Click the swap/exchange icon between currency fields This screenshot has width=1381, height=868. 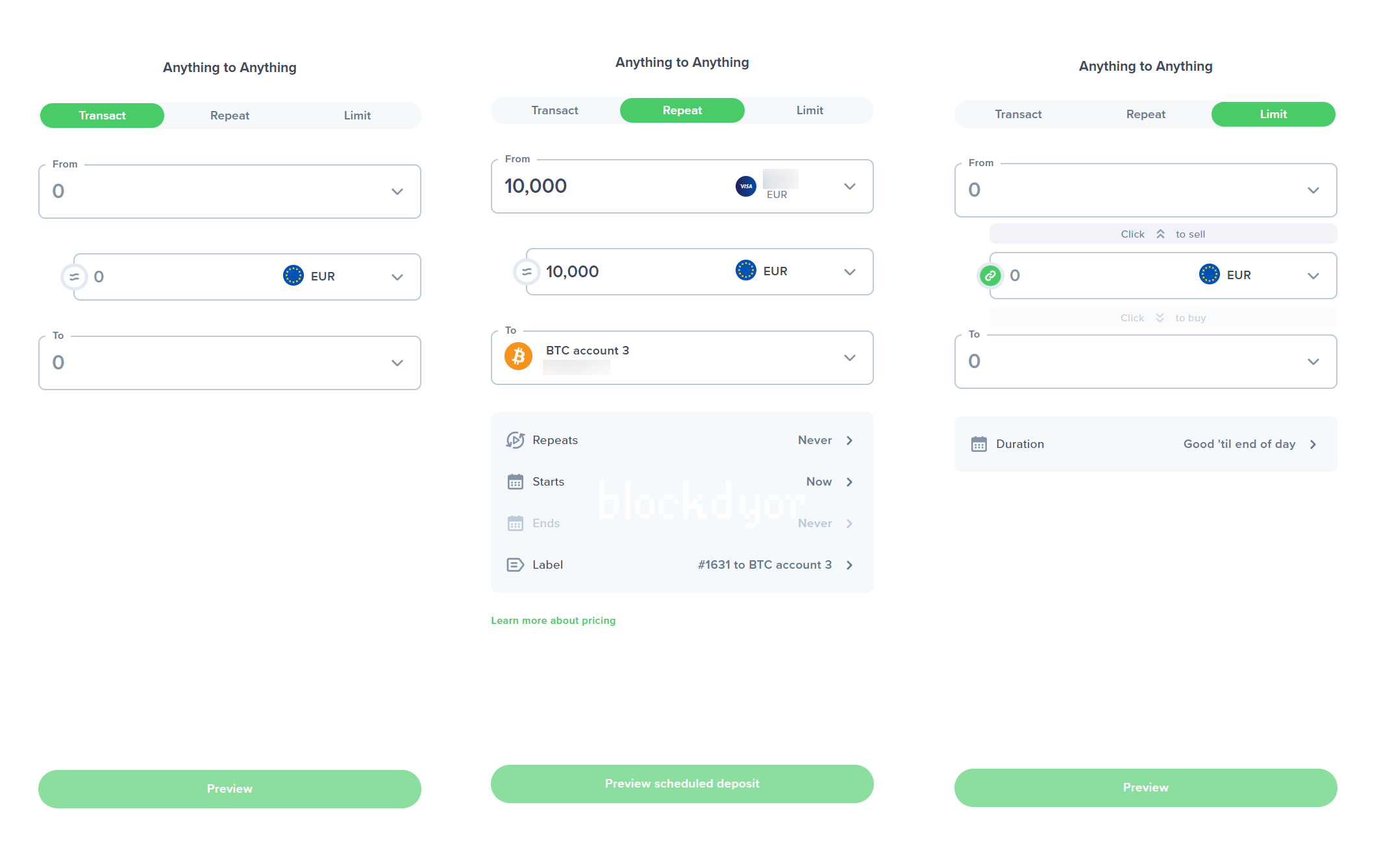(x=75, y=275)
